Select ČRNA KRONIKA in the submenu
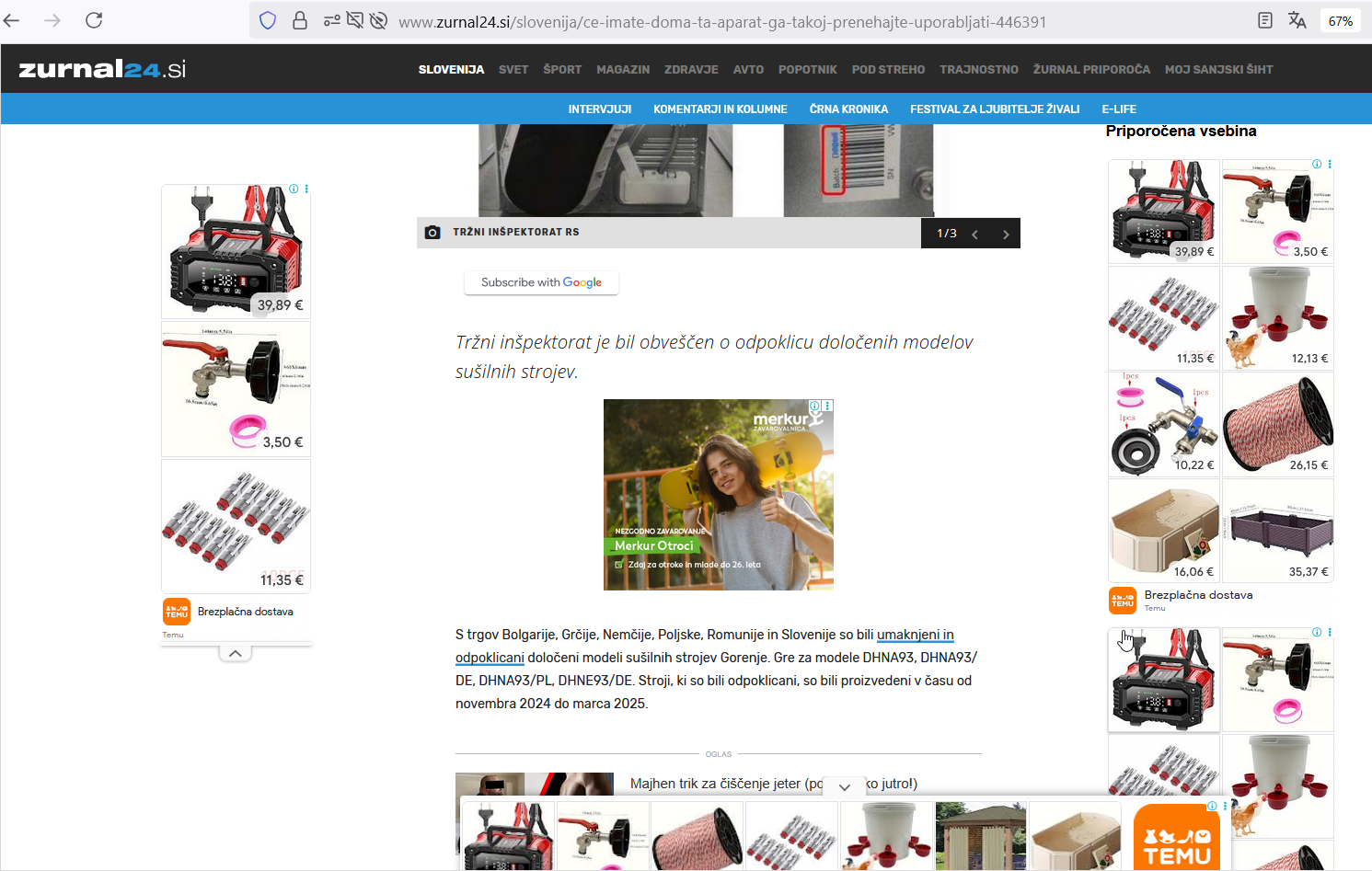Viewport: 1372px width, 871px height. tap(848, 109)
